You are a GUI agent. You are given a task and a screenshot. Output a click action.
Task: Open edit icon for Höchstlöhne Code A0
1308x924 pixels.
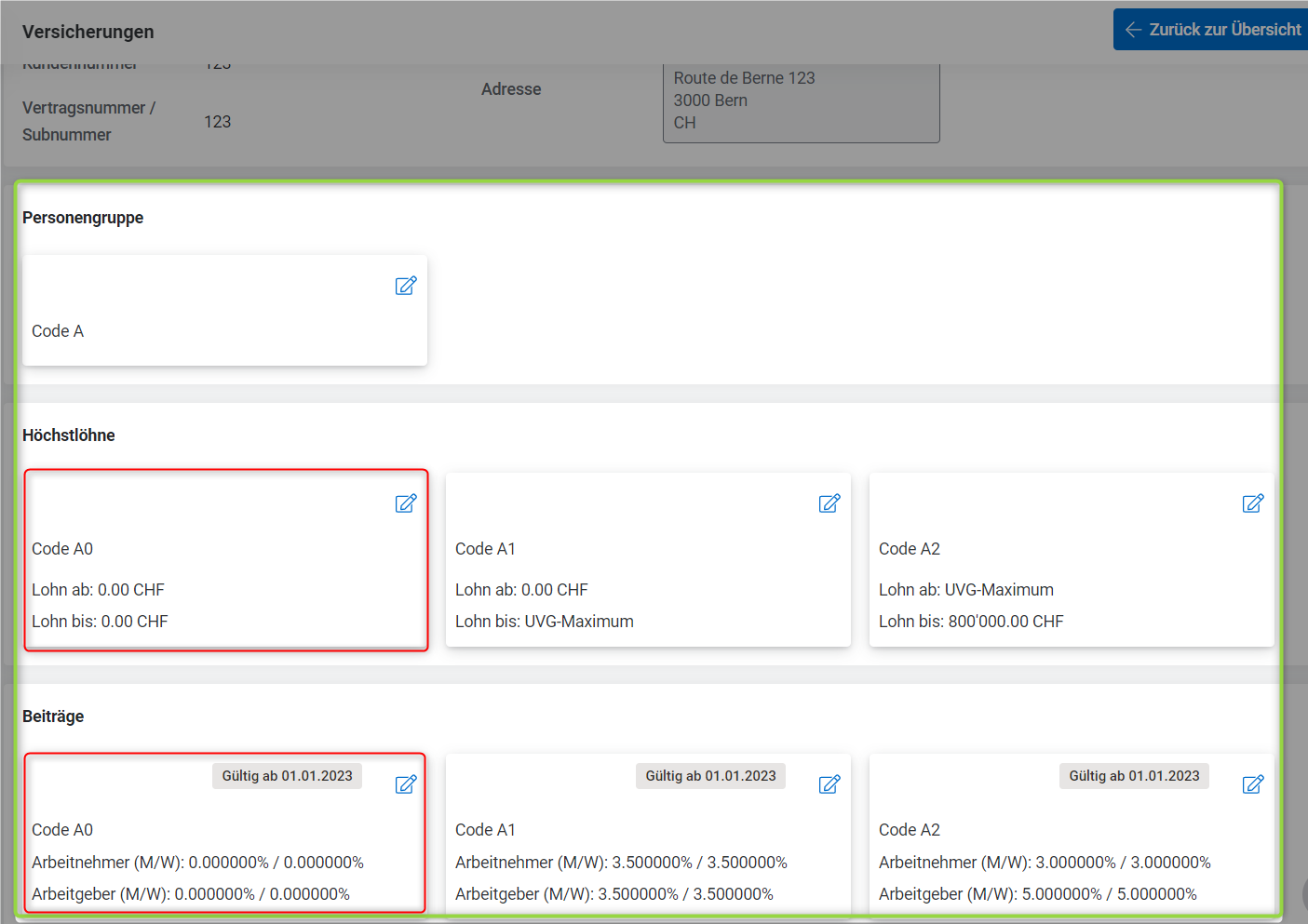pyautogui.click(x=406, y=503)
